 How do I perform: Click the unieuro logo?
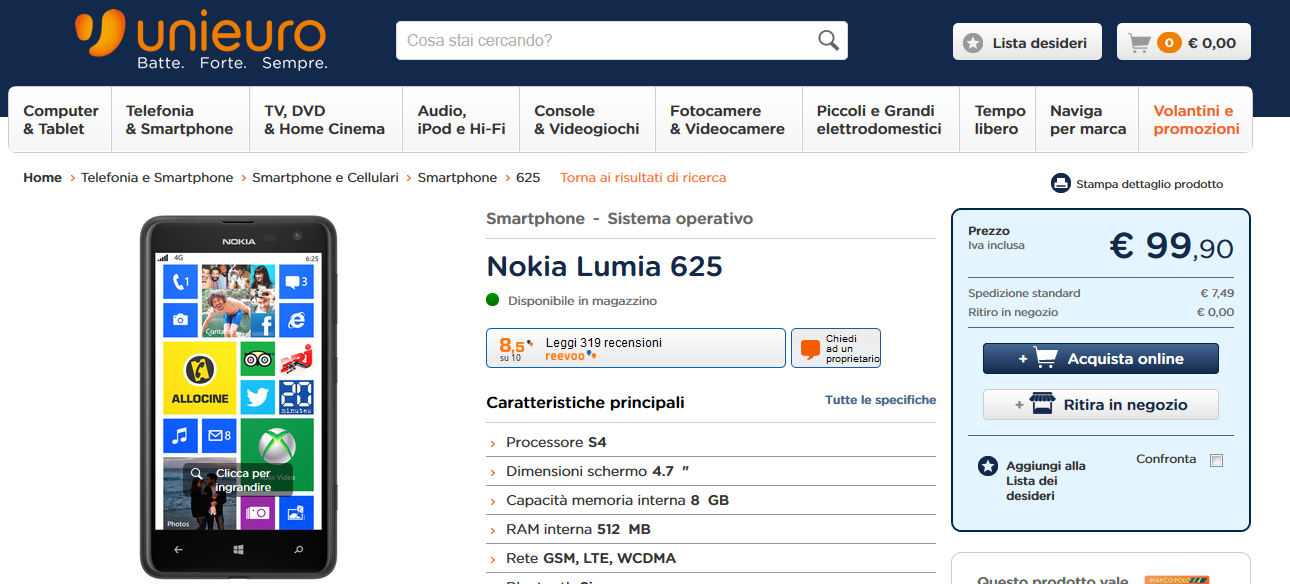(x=200, y=40)
